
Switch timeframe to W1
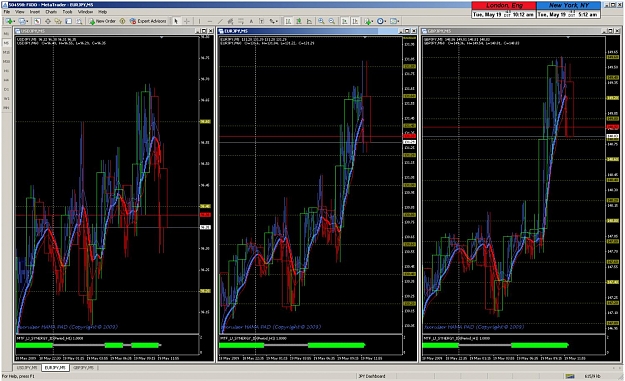point(6,98)
